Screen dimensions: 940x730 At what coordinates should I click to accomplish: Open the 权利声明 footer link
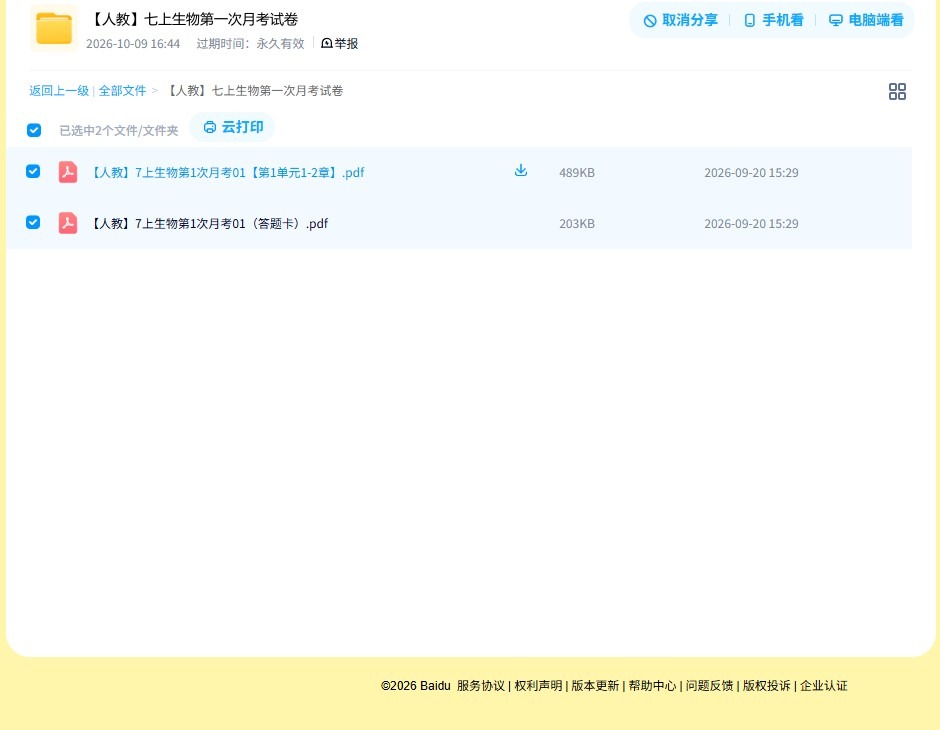(x=538, y=686)
